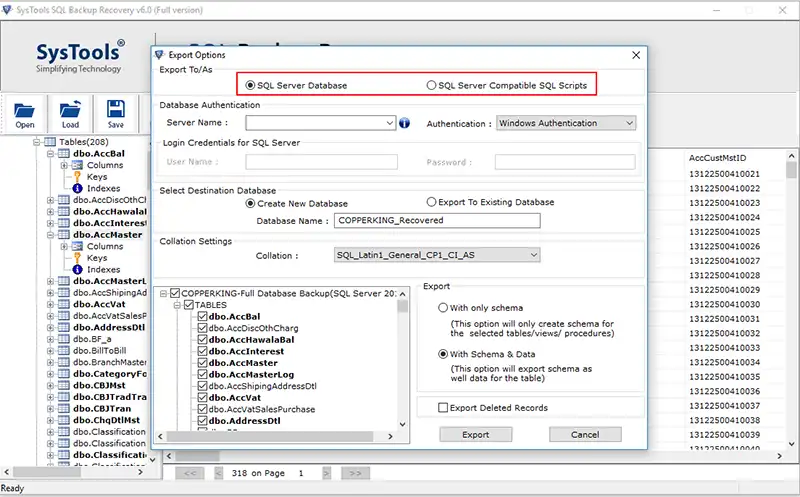The width and height of the screenshot is (800, 497).
Task: Uncheck the TABLES checkbox in export tree
Action: pos(189,305)
